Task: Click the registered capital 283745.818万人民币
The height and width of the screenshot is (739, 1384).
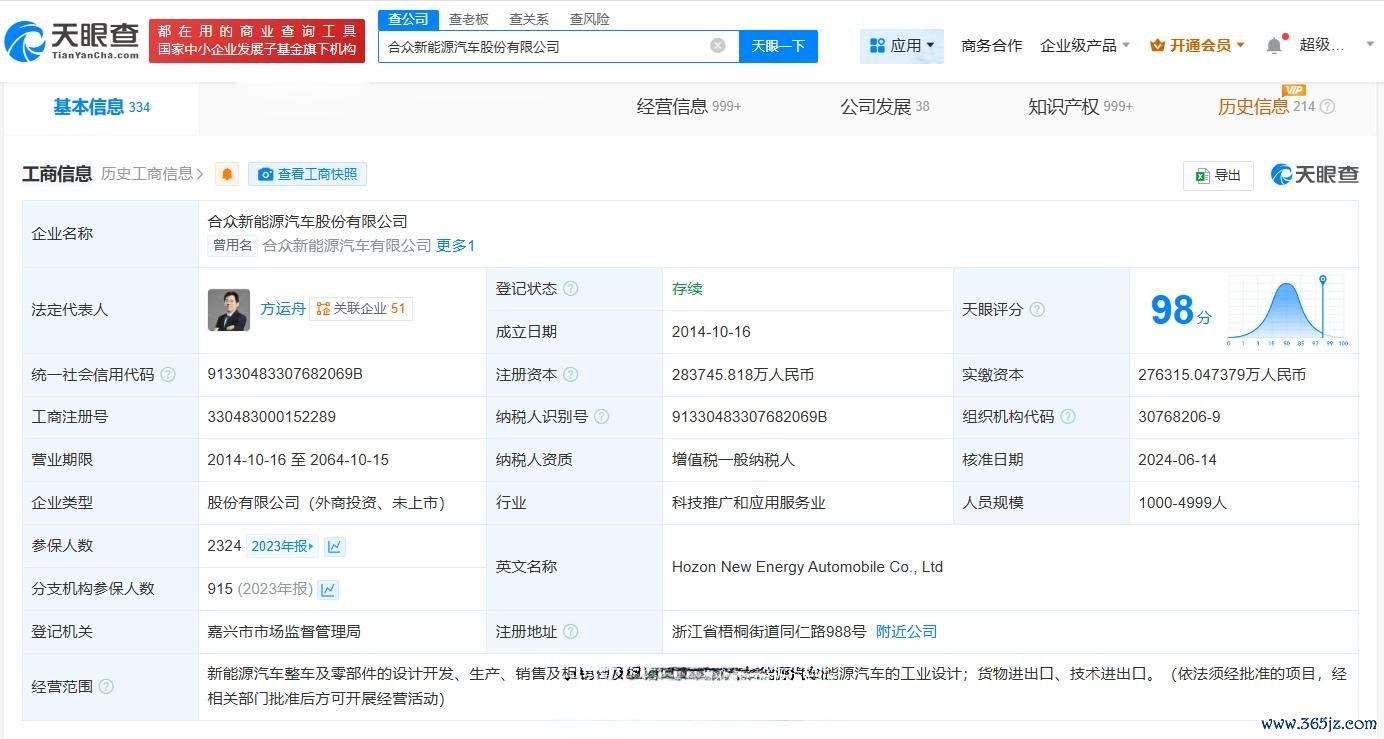Action: [743, 375]
